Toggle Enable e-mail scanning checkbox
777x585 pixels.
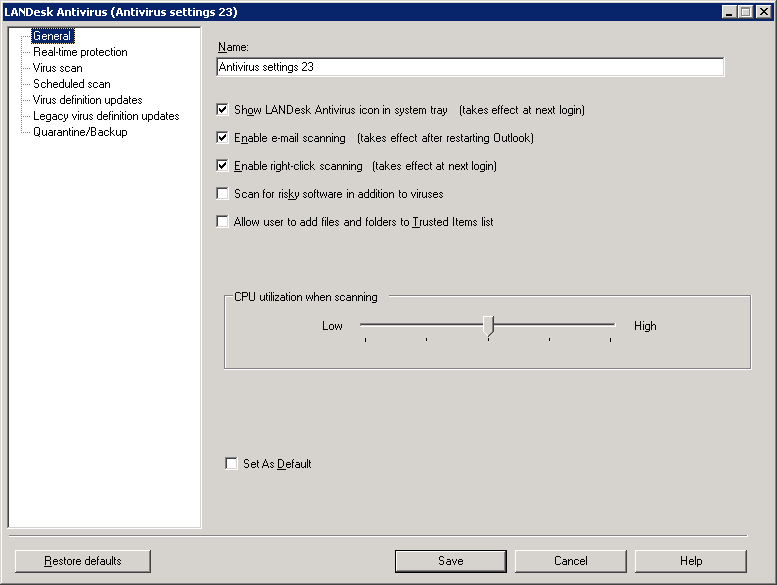pyautogui.click(x=222, y=138)
